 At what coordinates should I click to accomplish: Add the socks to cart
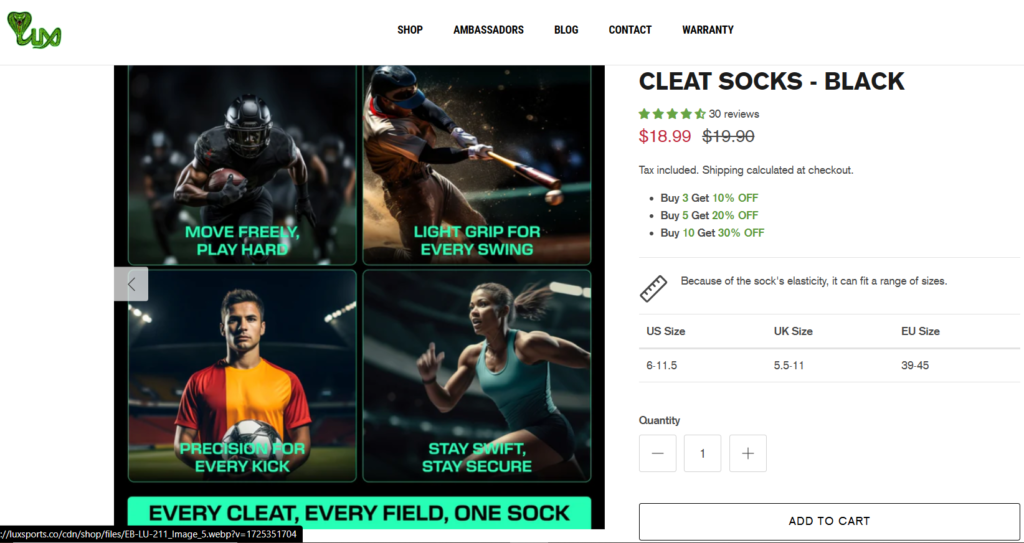pos(829,521)
